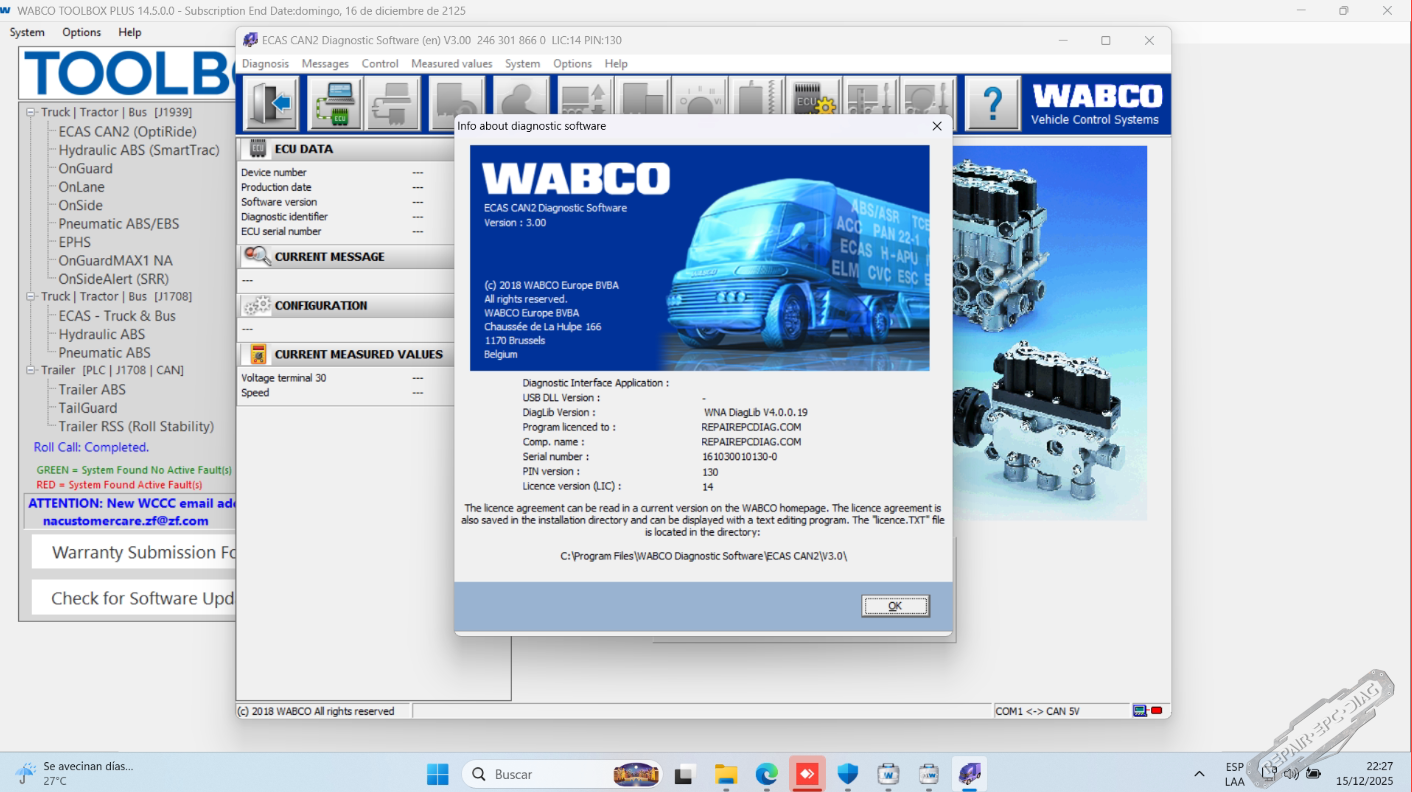Click the exit door icon in ECAS toolbar
Viewport: 1412px width, 792px height.
tap(271, 104)
